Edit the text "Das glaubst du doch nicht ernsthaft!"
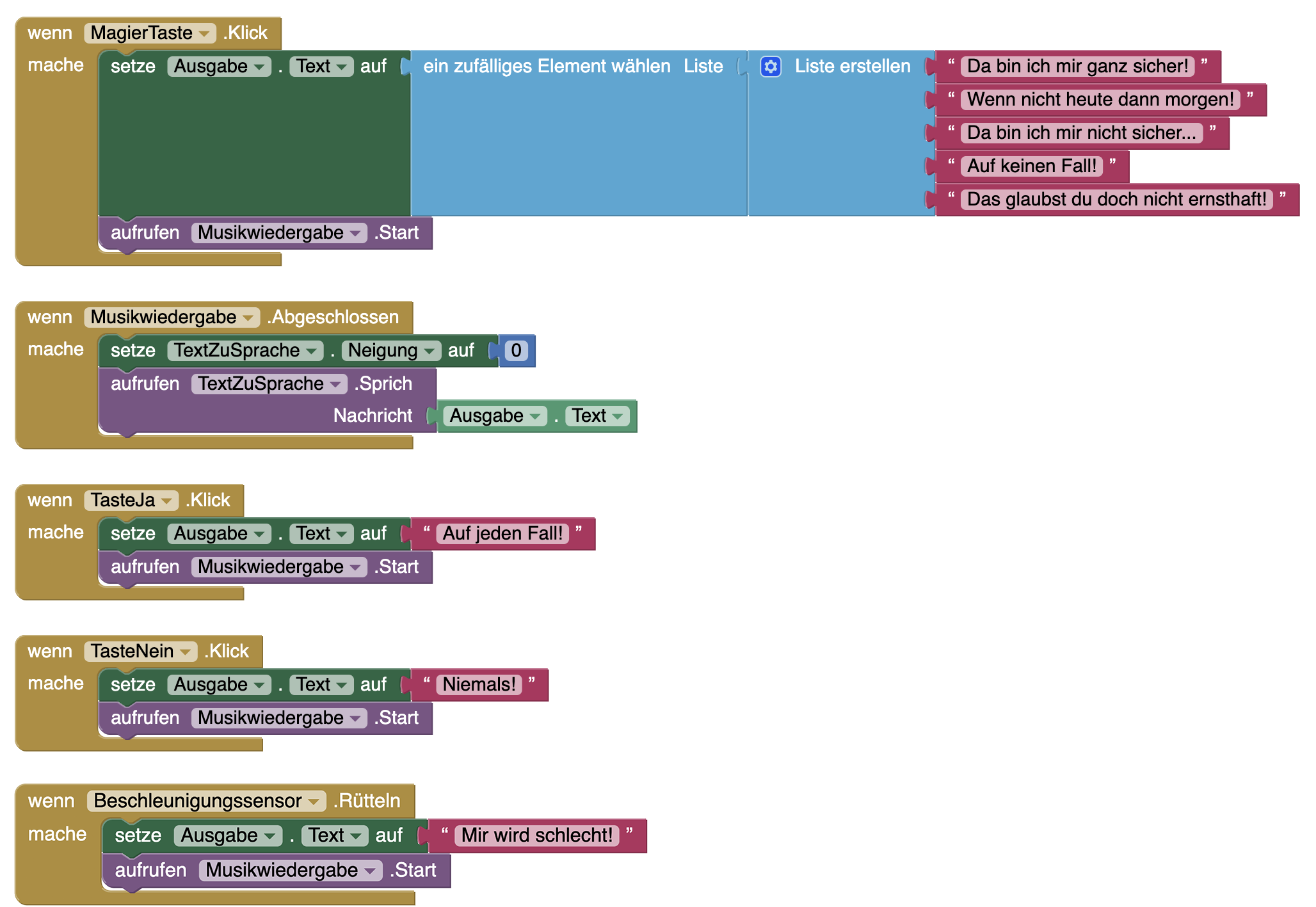This screenshot has height=907, width=1316. (x=1116, y=200)
